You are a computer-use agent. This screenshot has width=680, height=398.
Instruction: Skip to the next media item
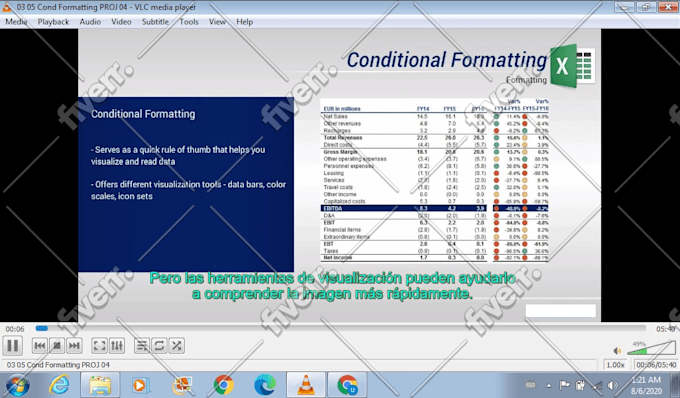74,346
